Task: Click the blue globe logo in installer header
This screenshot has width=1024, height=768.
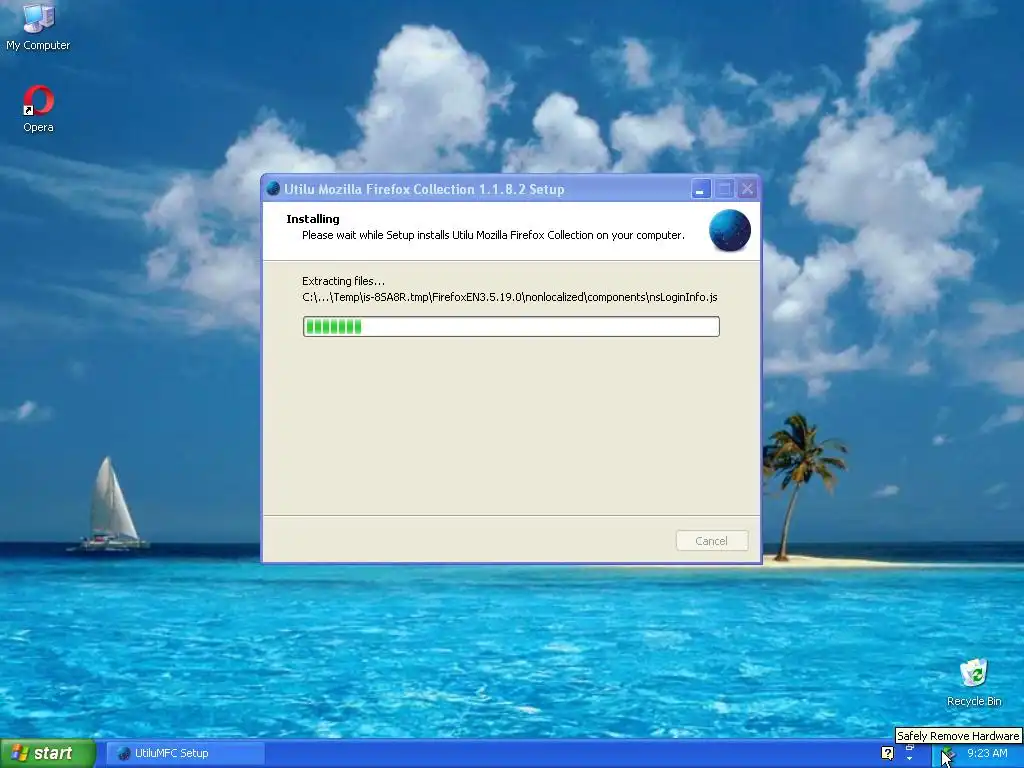Action: pyautogui.click(x=729, y=230)
